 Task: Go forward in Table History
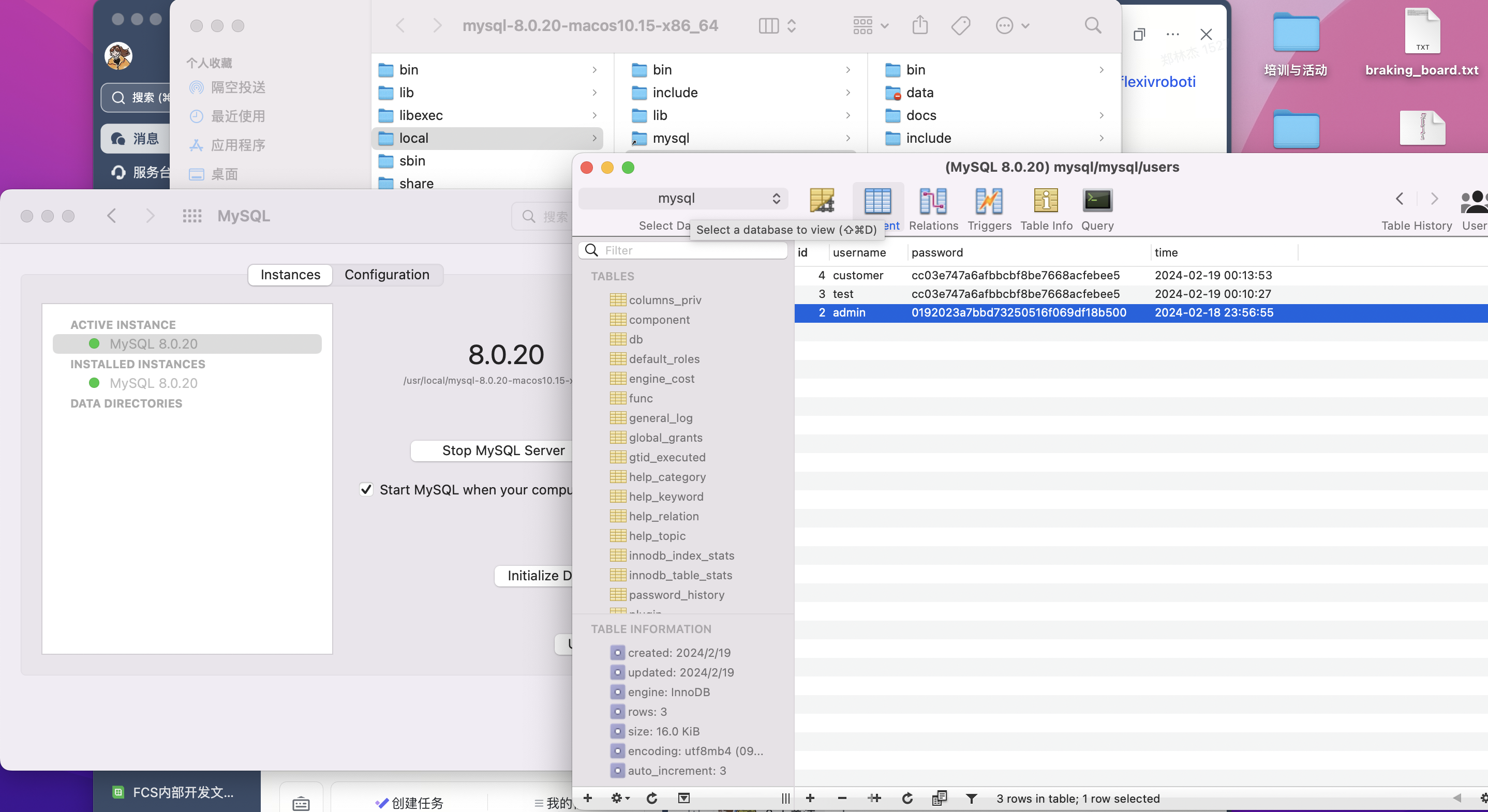pyautogui.click(x=1434, y=199)
